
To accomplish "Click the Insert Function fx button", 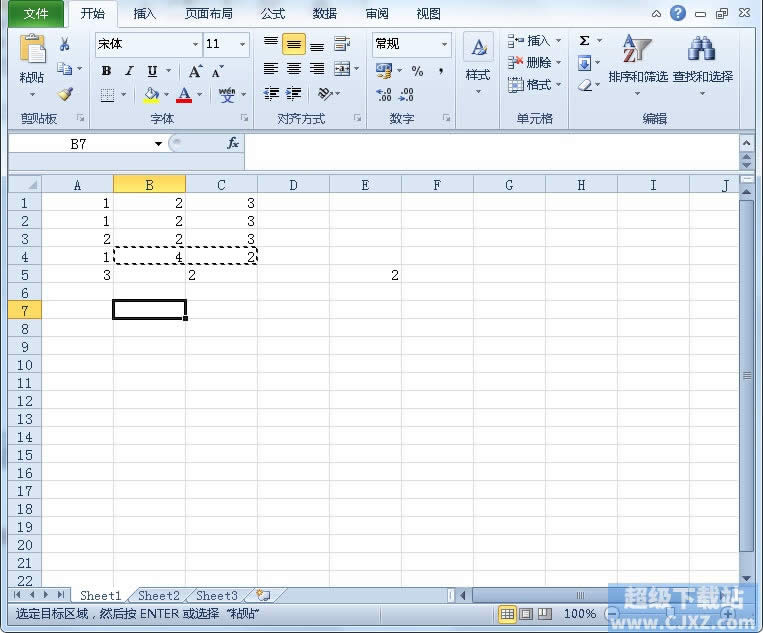I will tap(233, 143).
